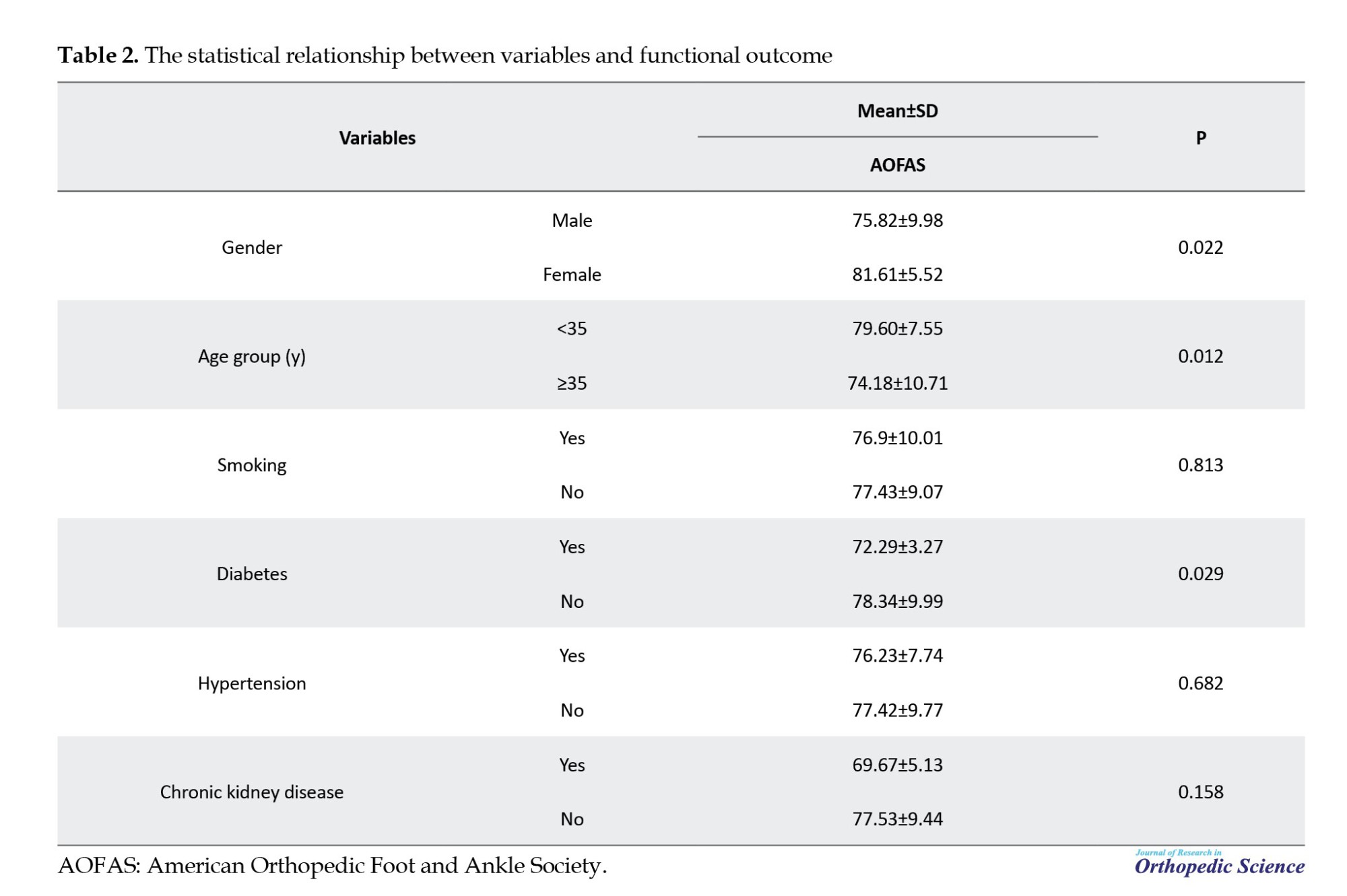The width and height of the screenshot is (1347, 896).
Task: Select the Gender P value 0.022
Action: tap(1200, 248)
